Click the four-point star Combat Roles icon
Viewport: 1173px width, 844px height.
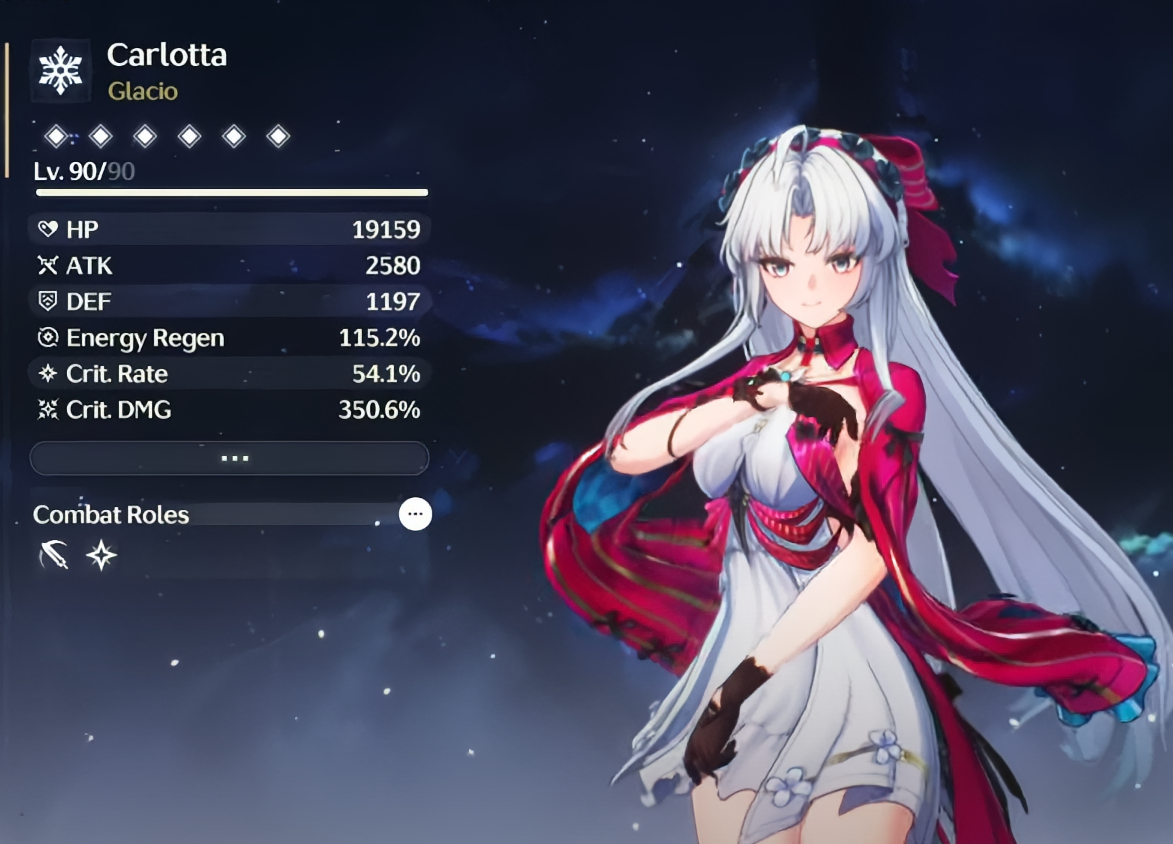coord(102,555)
